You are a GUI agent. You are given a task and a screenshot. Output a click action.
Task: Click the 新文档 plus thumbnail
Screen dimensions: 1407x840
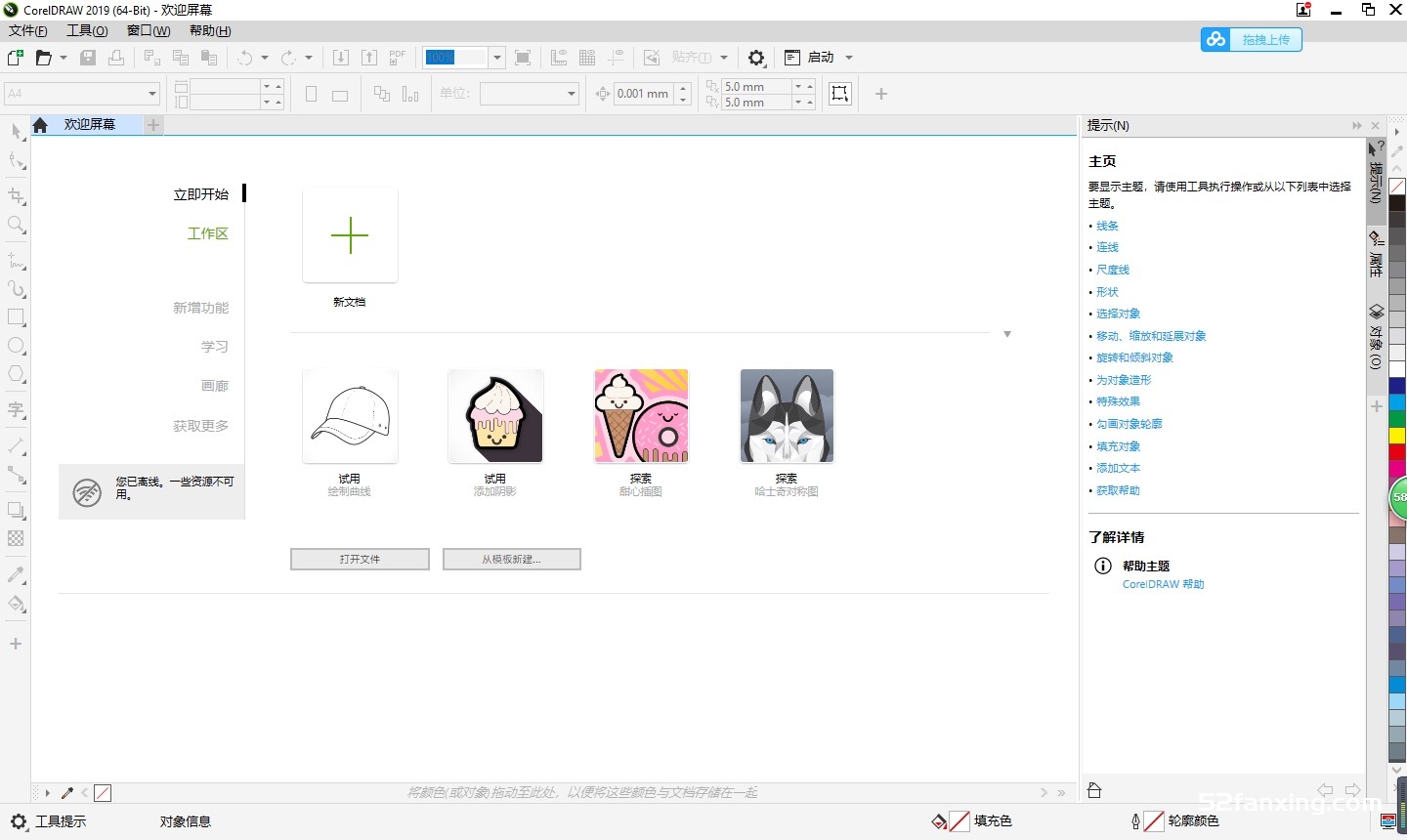pos(350,235)
